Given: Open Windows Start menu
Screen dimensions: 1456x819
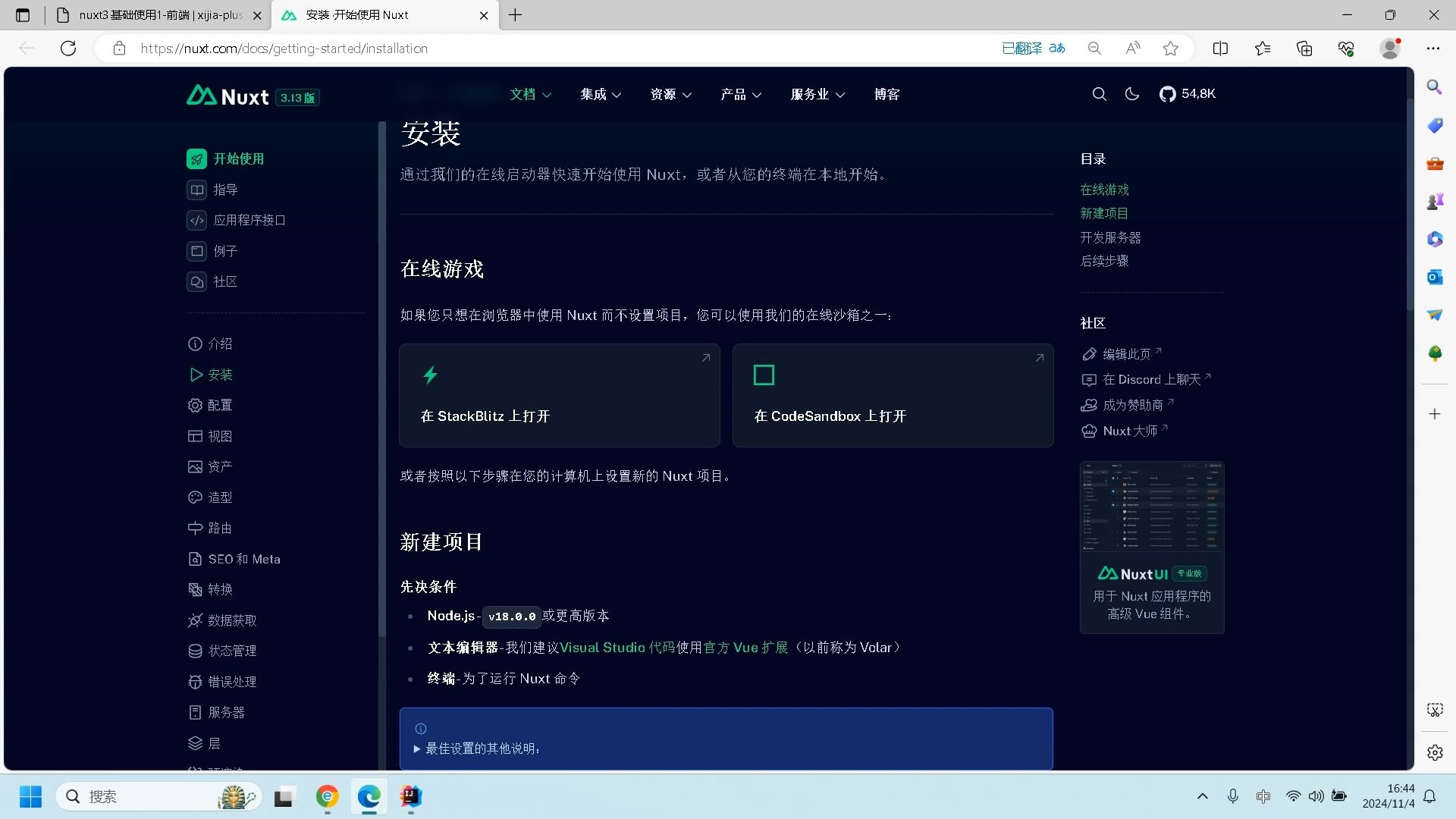Looking at the screenshot, I should tap(30, 797).
